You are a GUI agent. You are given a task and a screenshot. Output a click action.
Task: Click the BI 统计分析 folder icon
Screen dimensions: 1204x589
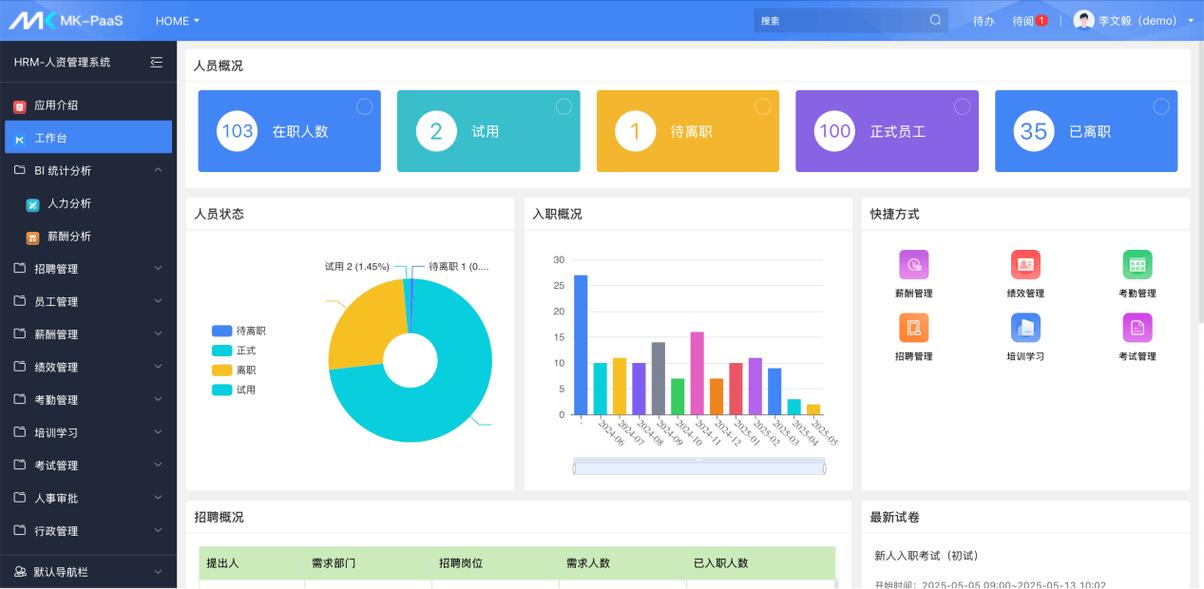pos(20,171)
